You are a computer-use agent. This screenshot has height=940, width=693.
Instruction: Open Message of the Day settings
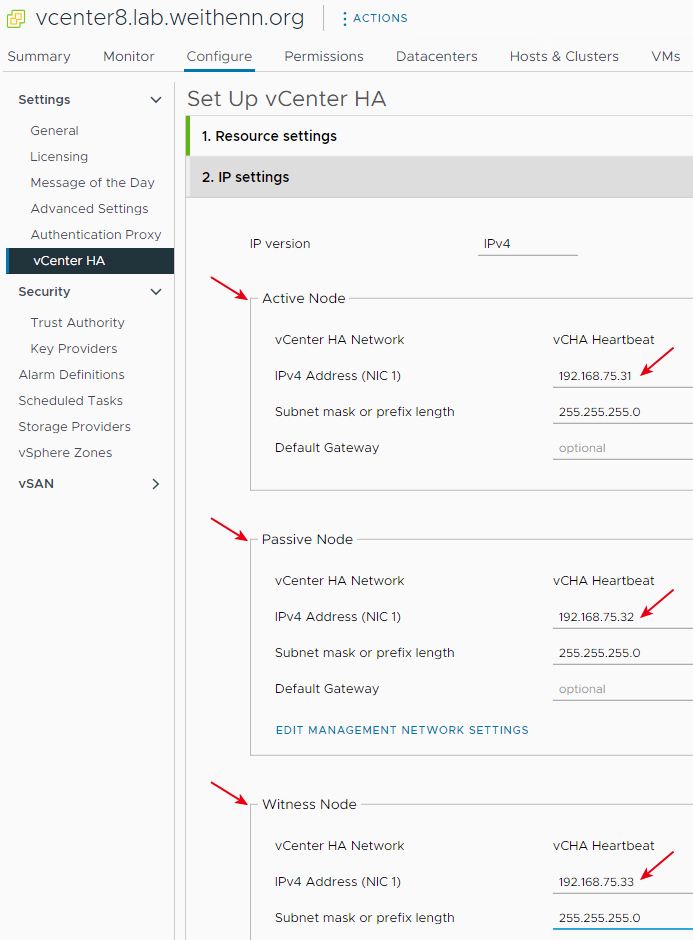(x=93, y=182)
